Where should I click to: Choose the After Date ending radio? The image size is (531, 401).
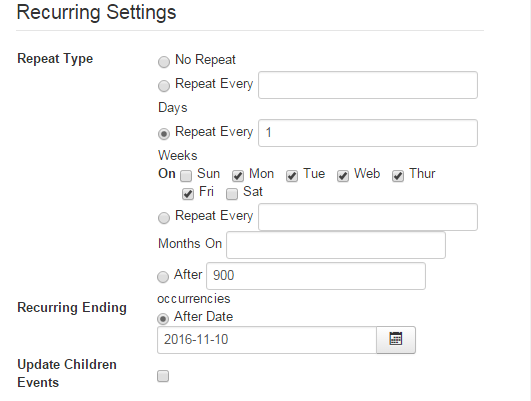[163, 319]
